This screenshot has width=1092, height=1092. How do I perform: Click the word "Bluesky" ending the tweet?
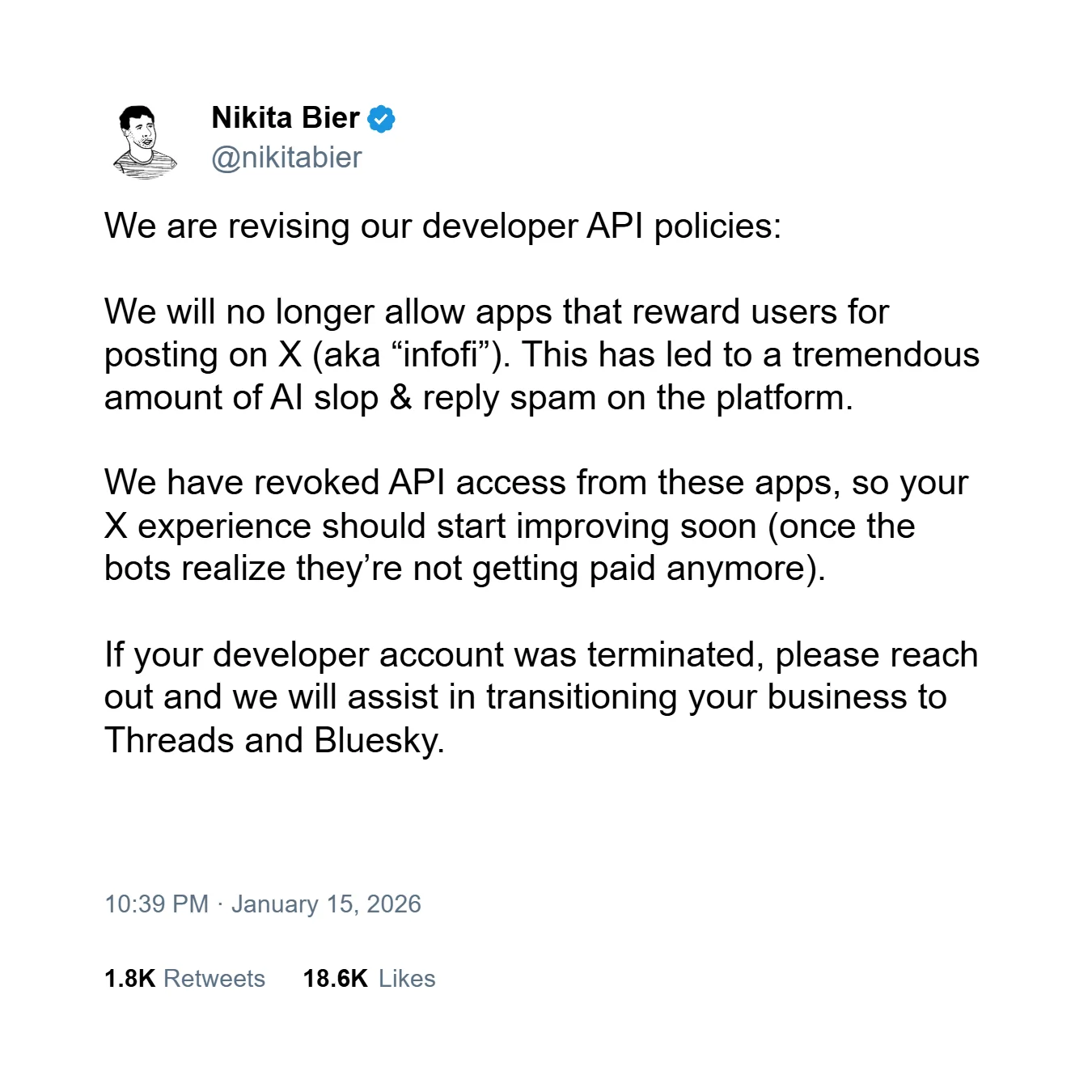[x=377, y=741]
